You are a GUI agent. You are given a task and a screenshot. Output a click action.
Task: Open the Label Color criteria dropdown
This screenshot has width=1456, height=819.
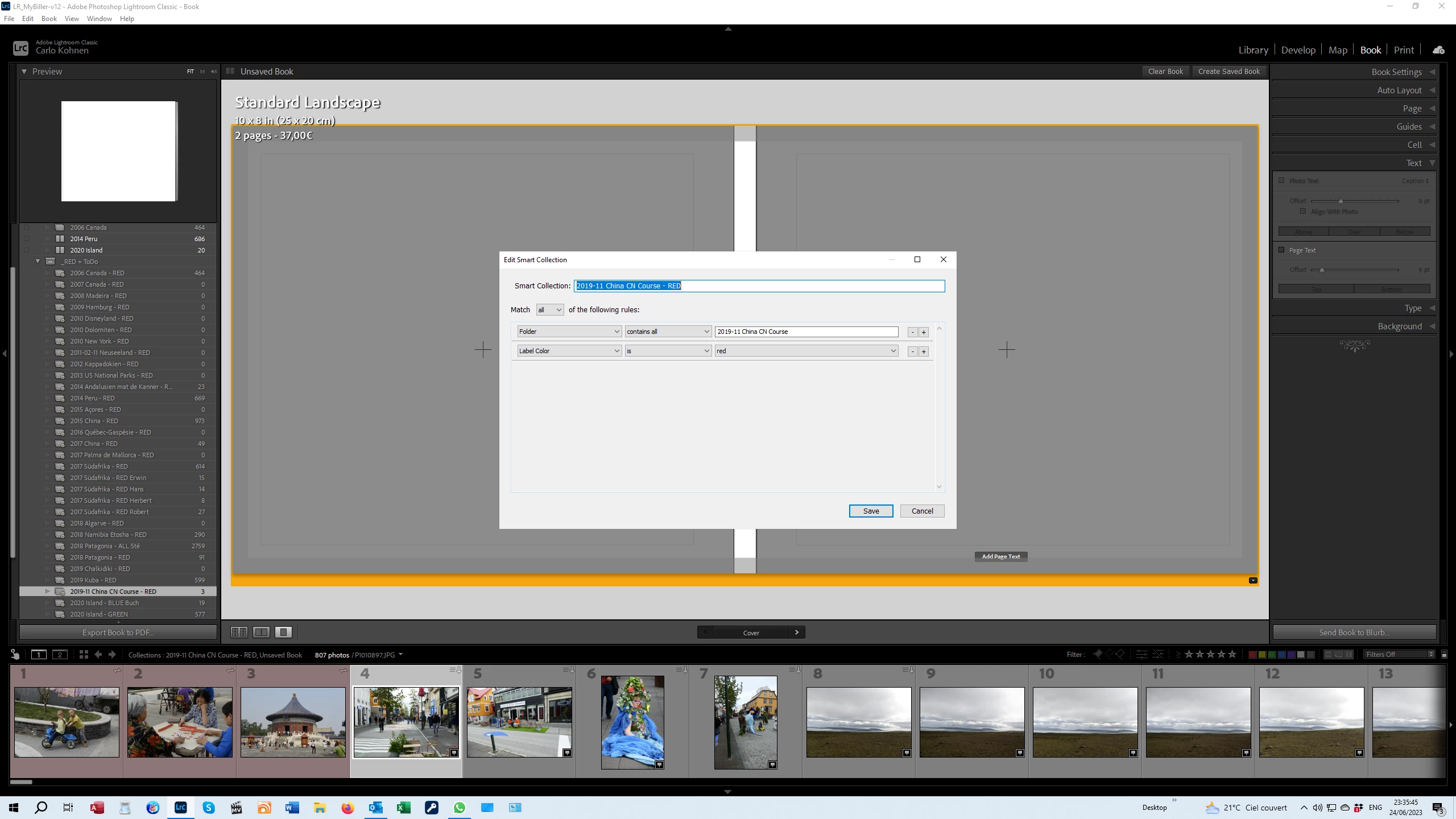click(569, 351)
